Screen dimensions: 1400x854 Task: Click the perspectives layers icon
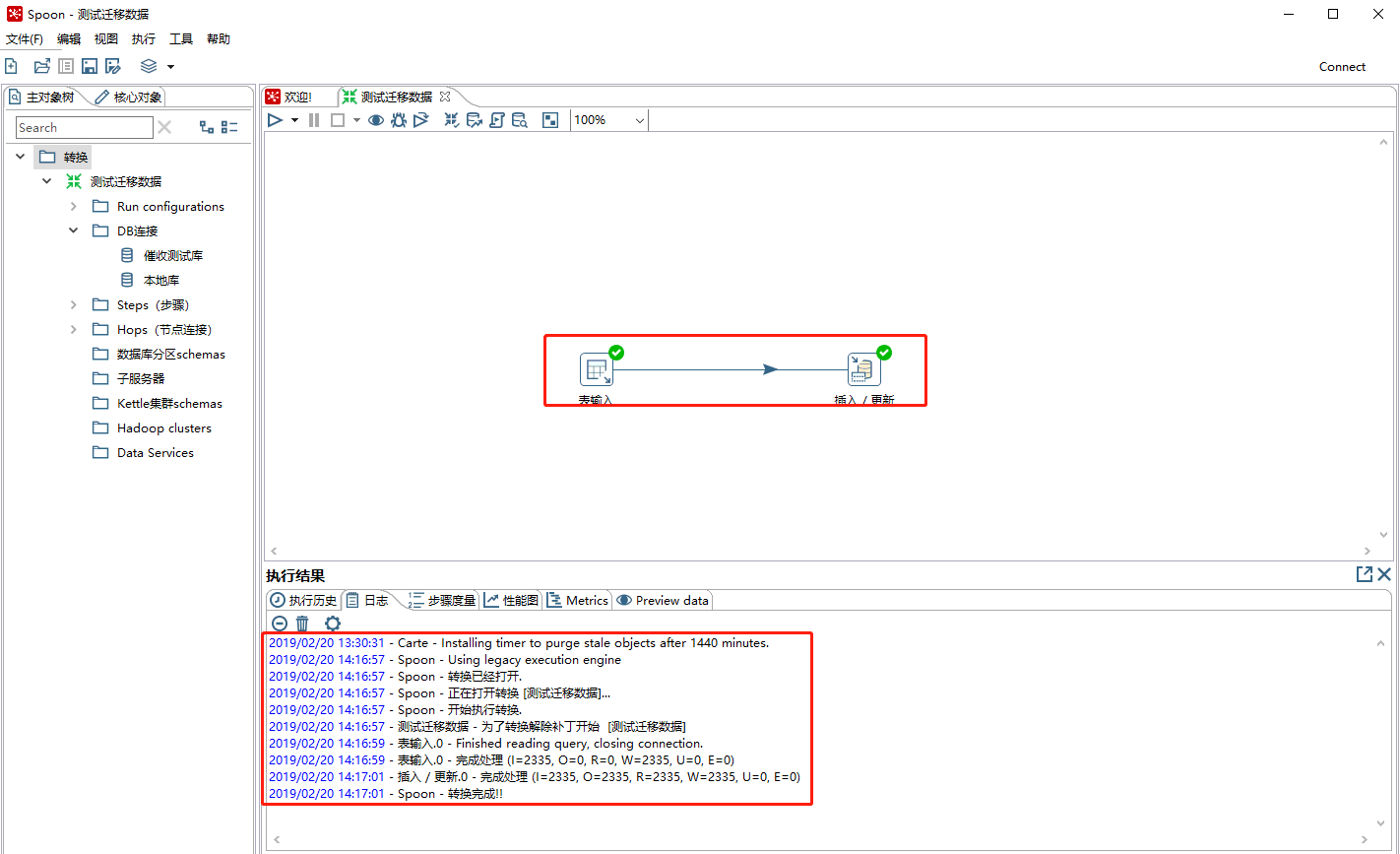tap(149, 66)
